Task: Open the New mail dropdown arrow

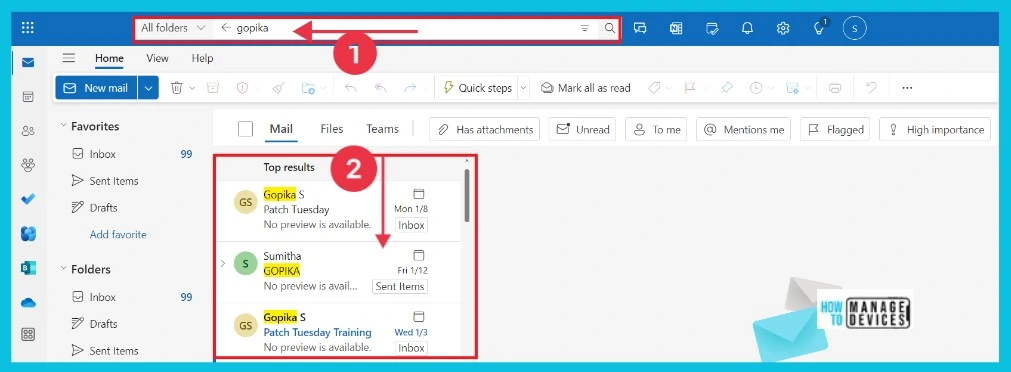Action: pyautogui.click(x=148, y=88)
